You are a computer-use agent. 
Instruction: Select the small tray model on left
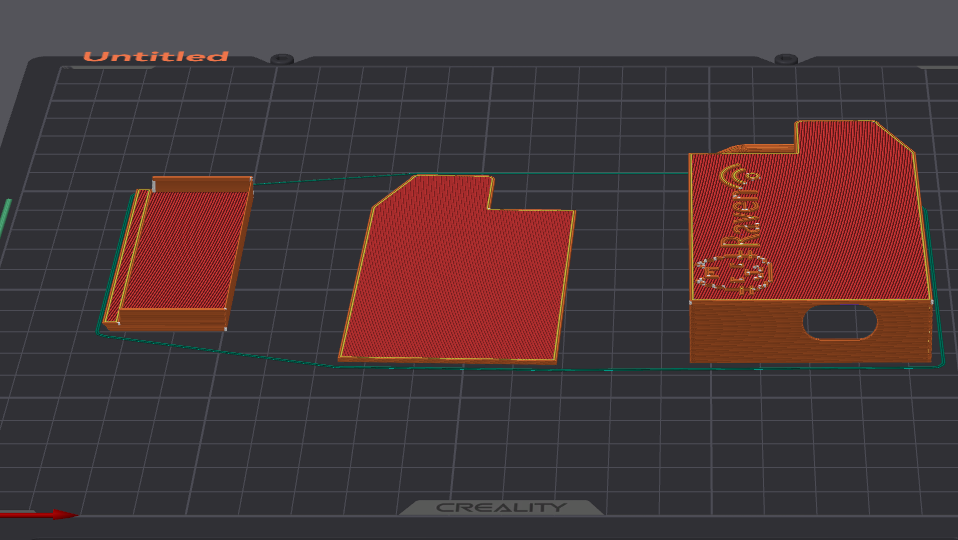pos(178,254)
